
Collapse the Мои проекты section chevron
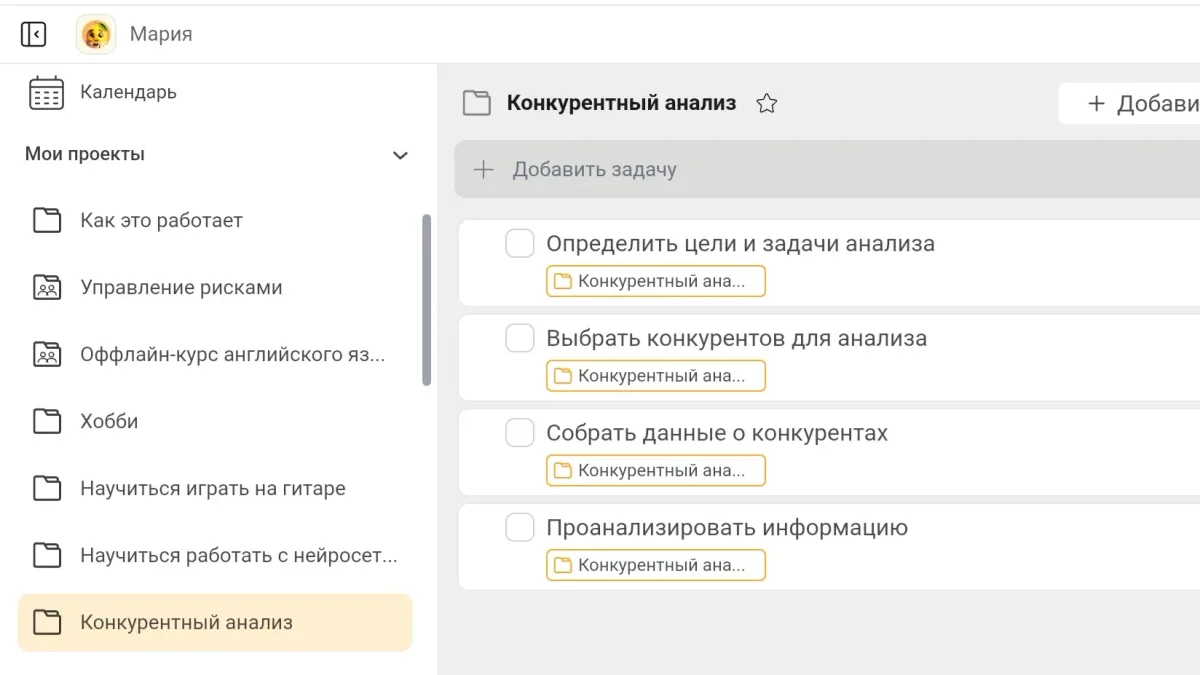pyautogui.click(x=400, y=155)
